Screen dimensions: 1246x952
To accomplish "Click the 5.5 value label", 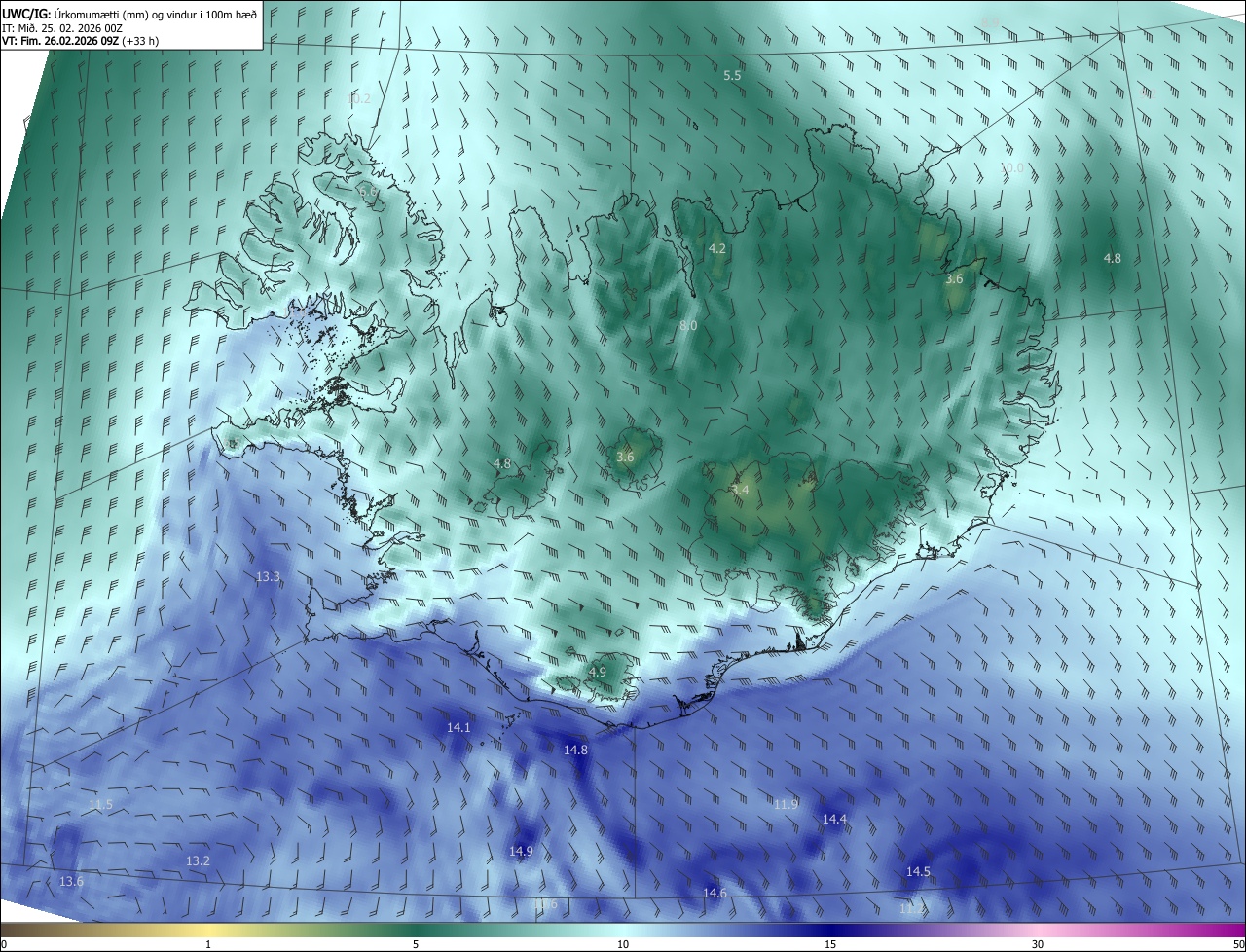I will 732,75.
